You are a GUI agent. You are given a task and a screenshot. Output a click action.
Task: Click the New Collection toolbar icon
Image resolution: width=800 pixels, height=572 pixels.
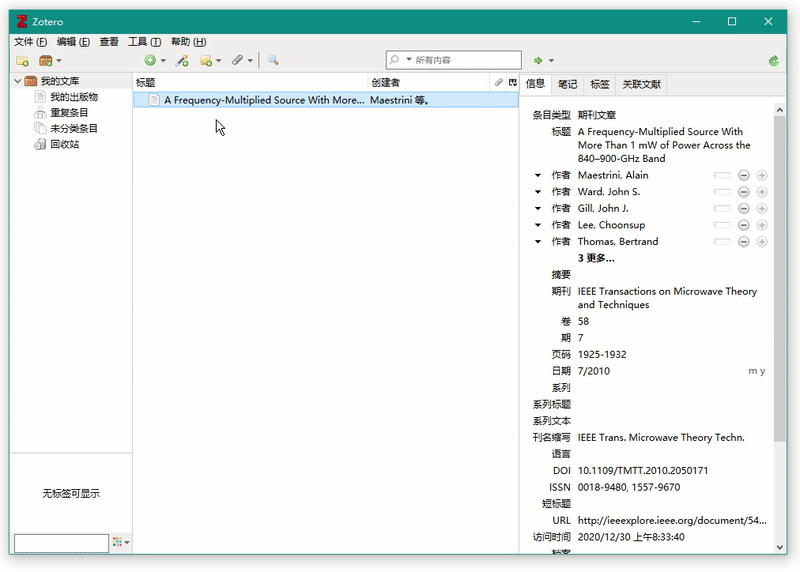[22, 61]
